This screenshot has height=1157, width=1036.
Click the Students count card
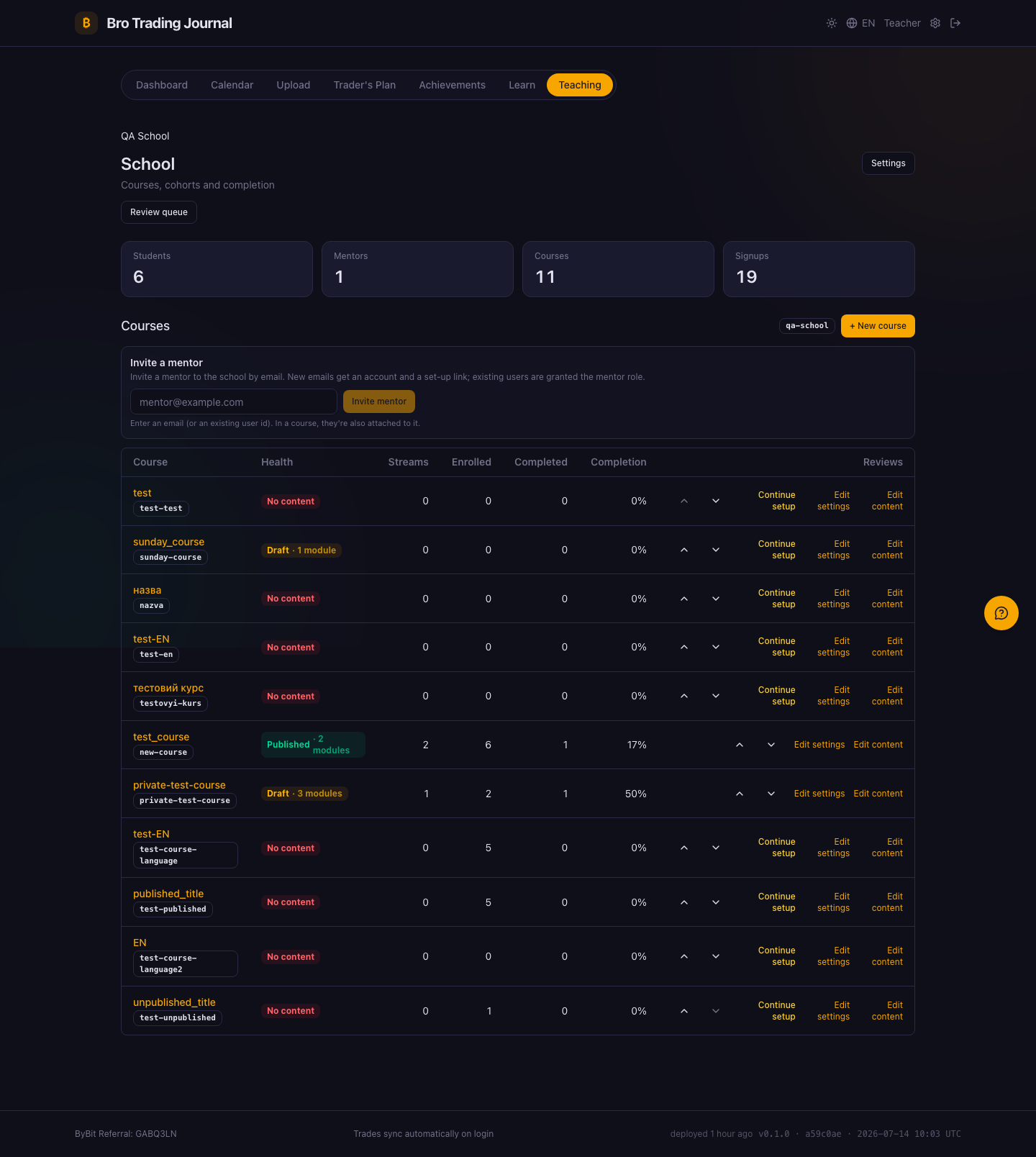pos(217,269)
